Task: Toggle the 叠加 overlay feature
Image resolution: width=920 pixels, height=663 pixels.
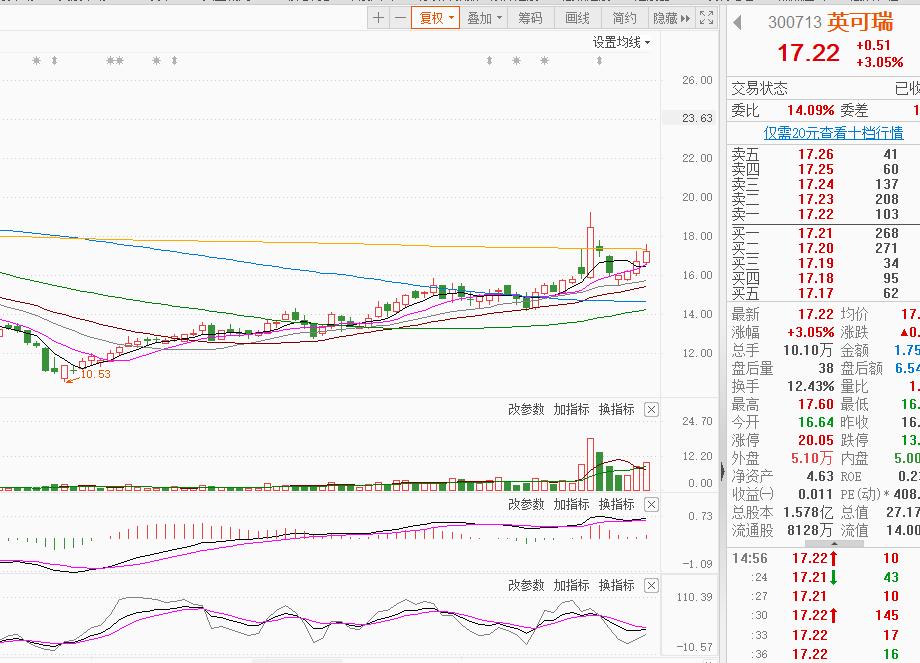Action: point(479,18)
